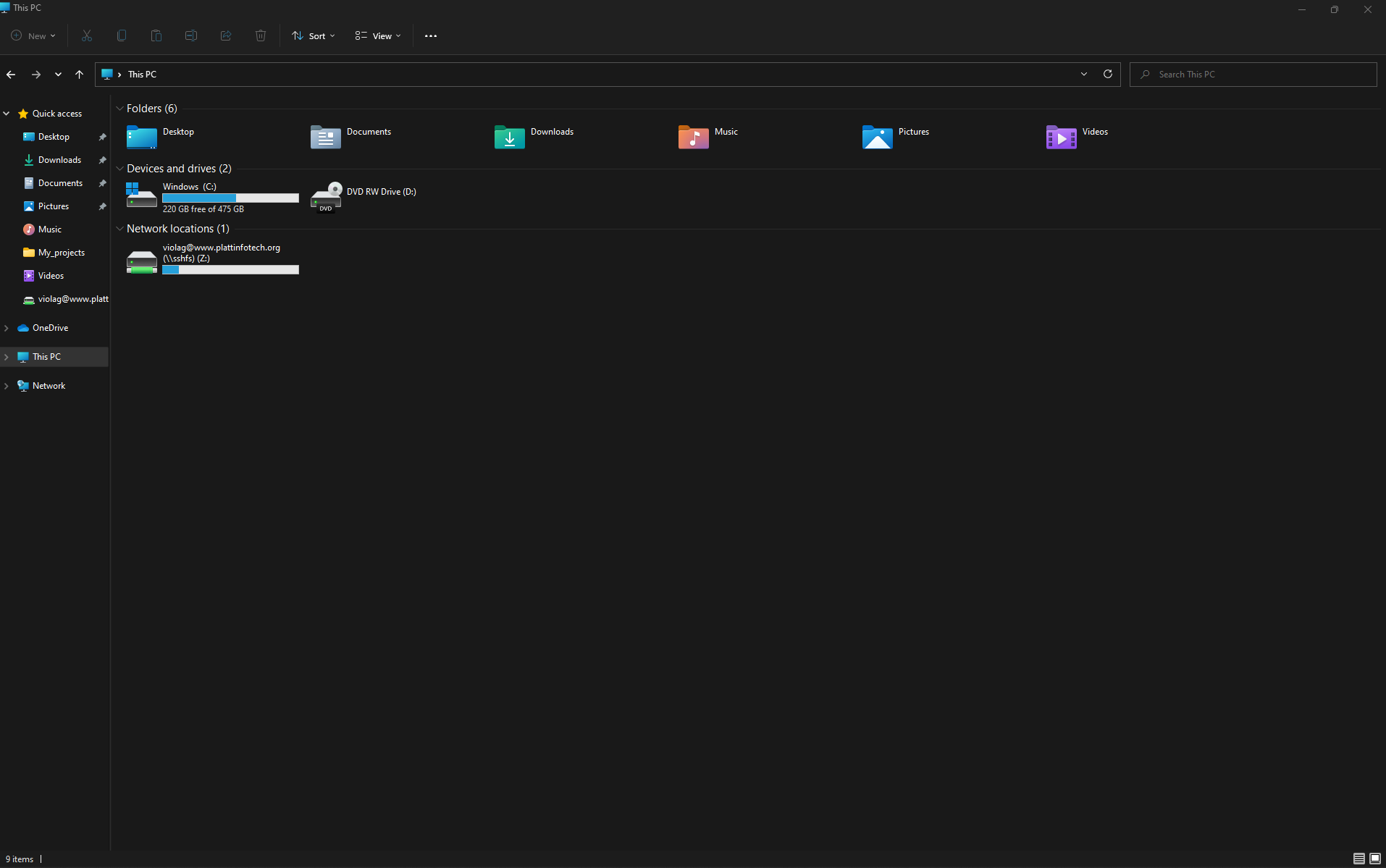Go back with the left arrow
1386x868 pixels.
(x=11, y=75)
